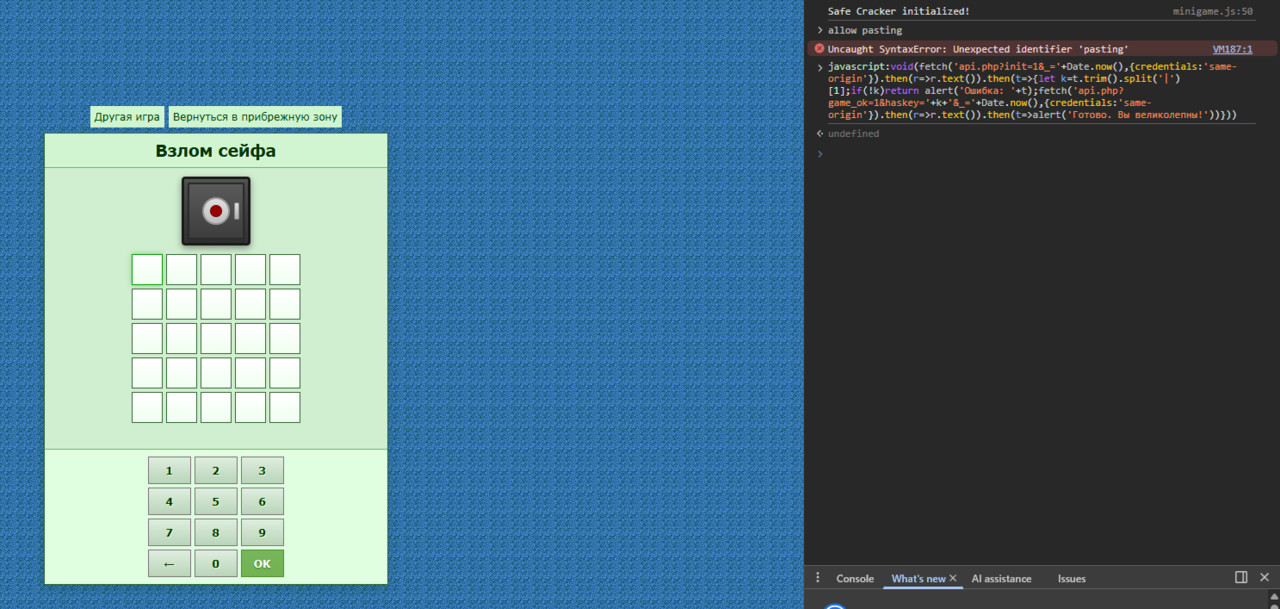Click keypad digit 5
Screen dimensions: 1280x609
coord(216,502)
